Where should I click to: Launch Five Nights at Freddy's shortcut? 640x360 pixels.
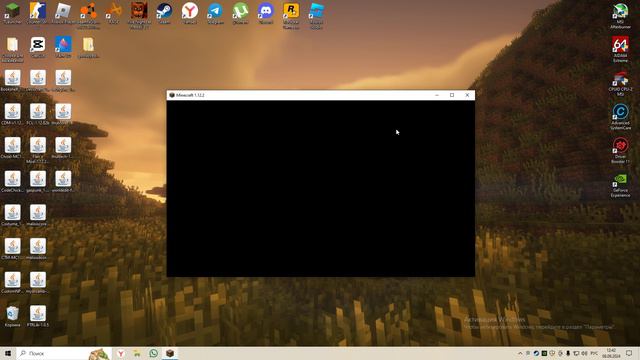(139, 11)
